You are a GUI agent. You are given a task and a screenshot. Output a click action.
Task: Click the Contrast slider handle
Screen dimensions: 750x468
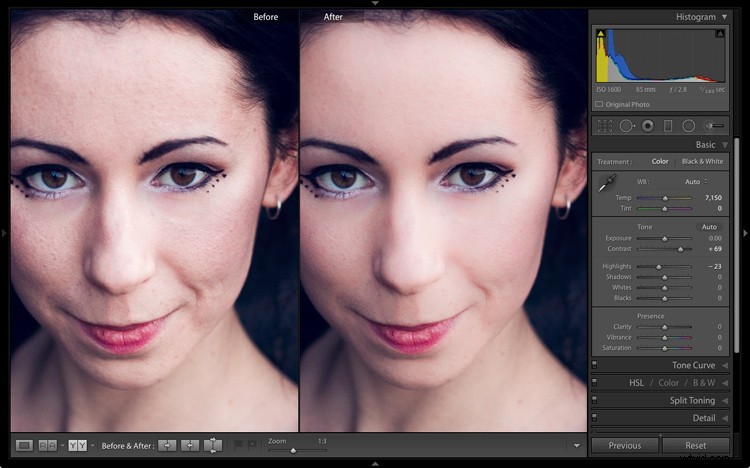point(681,249)
